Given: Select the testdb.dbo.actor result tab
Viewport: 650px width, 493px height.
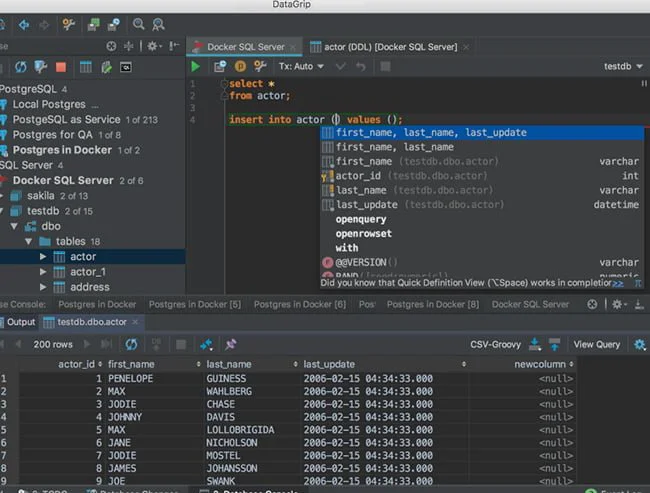Looking at the screenshot, I should [92, 322].
